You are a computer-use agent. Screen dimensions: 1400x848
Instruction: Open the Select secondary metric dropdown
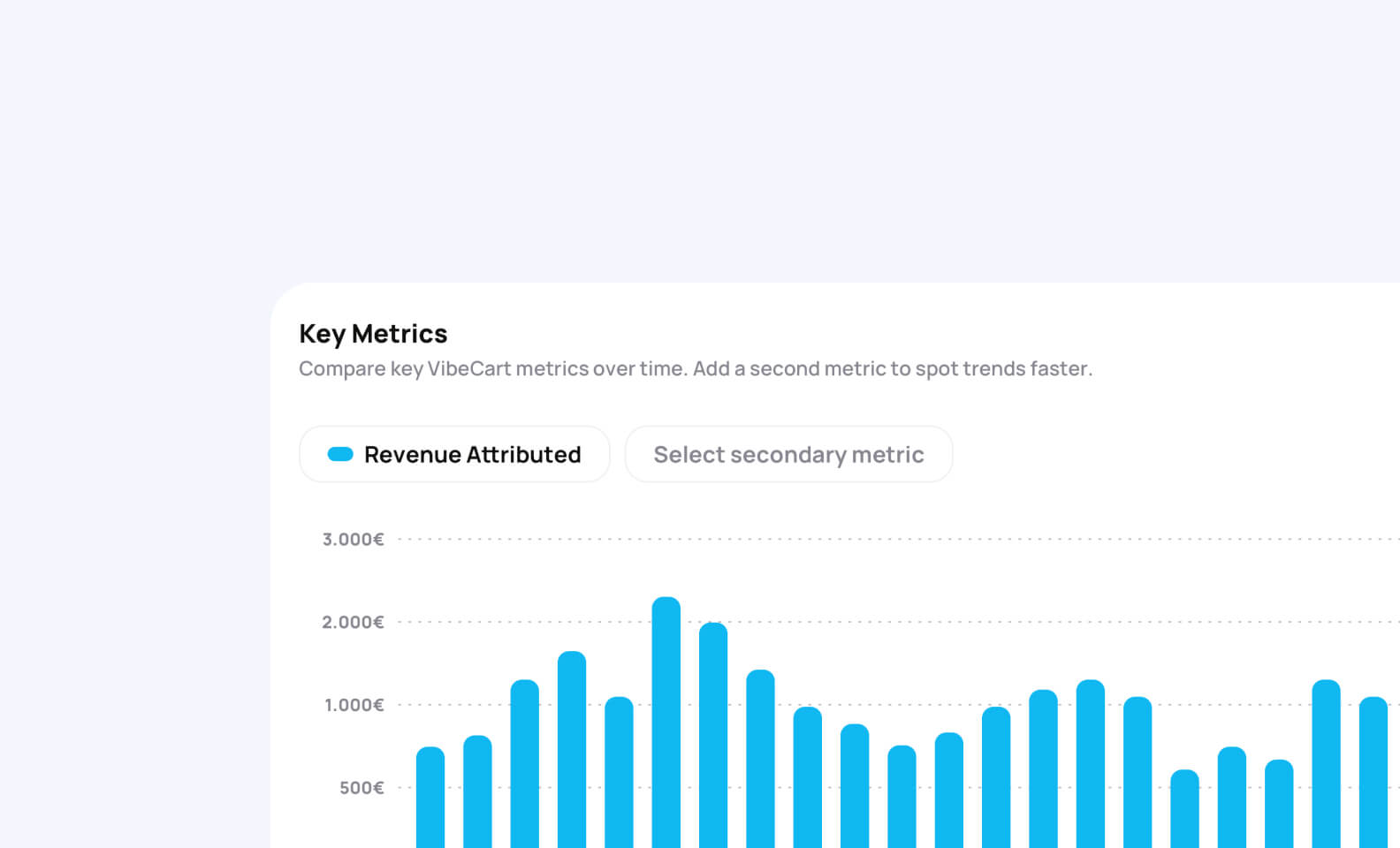click(x=787, y=454)
